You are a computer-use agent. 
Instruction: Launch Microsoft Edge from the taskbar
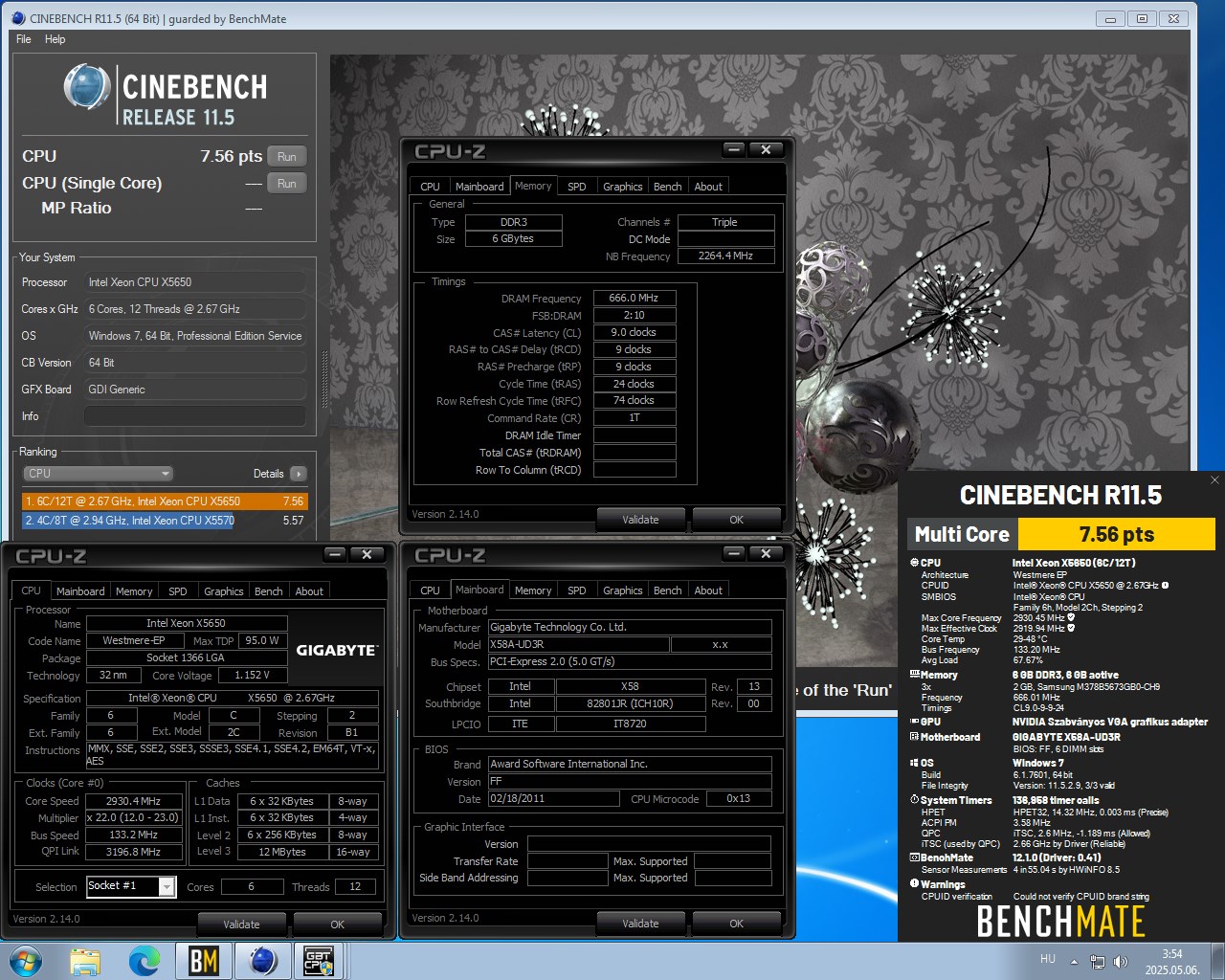(x=145, y=961)
